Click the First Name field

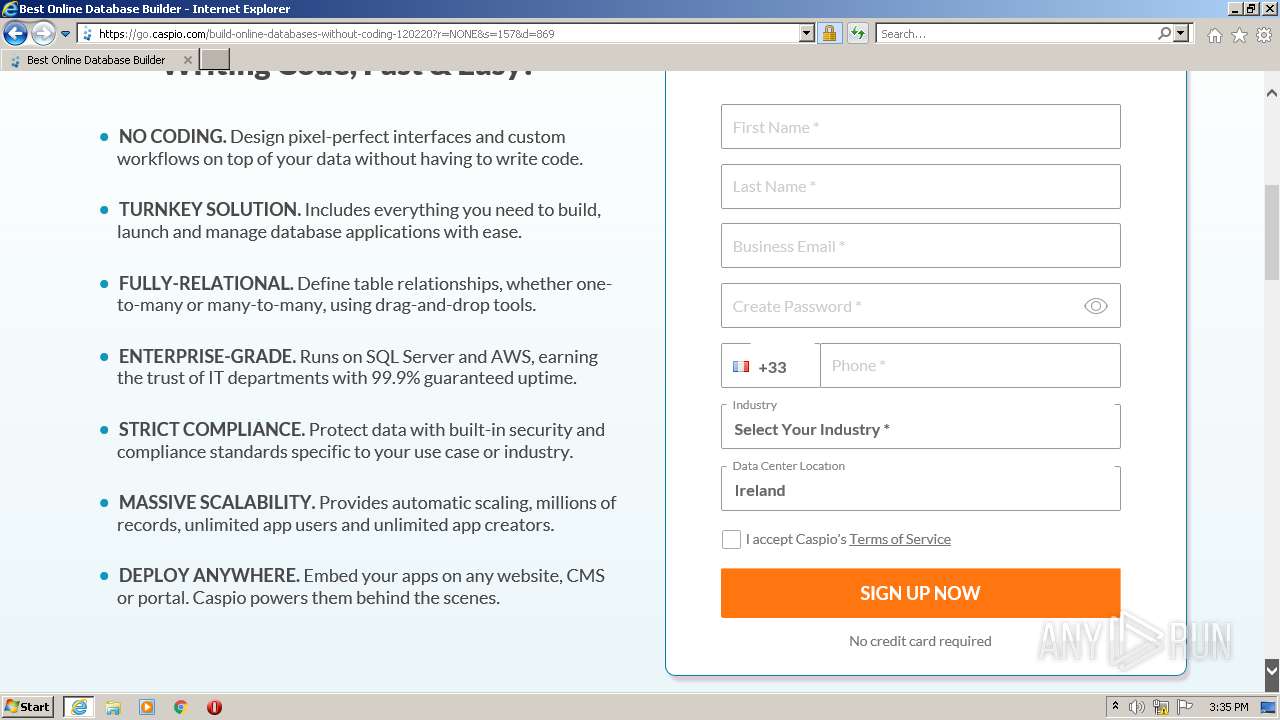click(920, 127)
